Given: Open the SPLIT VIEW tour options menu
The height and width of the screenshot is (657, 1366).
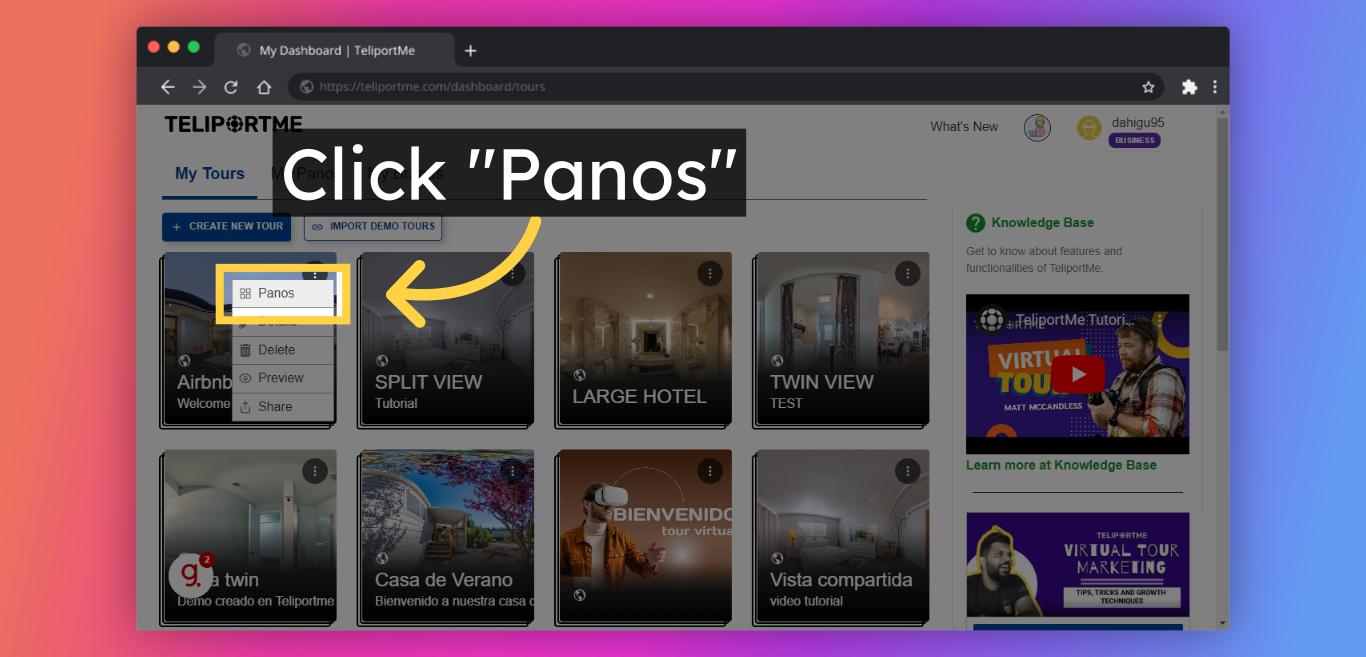Looking at the screenshot, I should coord(513,273).
